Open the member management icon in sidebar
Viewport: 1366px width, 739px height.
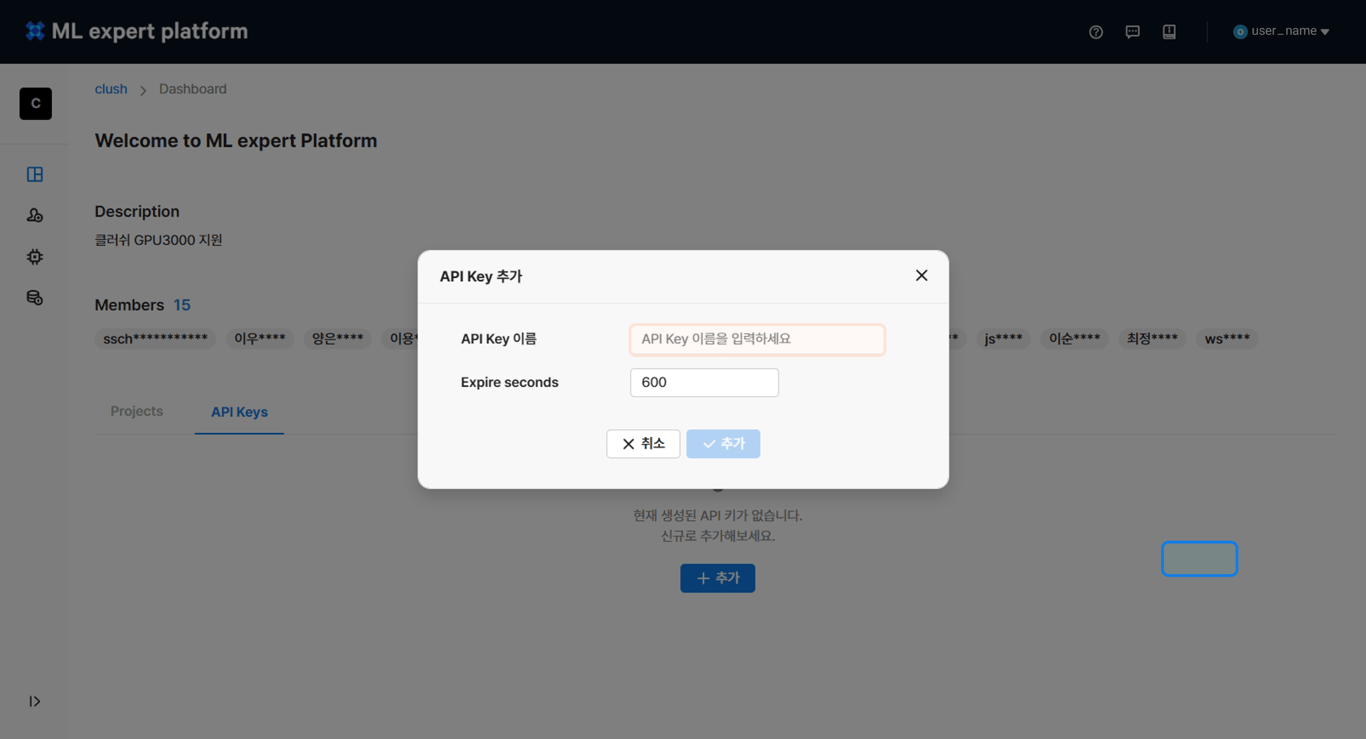[35, 215]
